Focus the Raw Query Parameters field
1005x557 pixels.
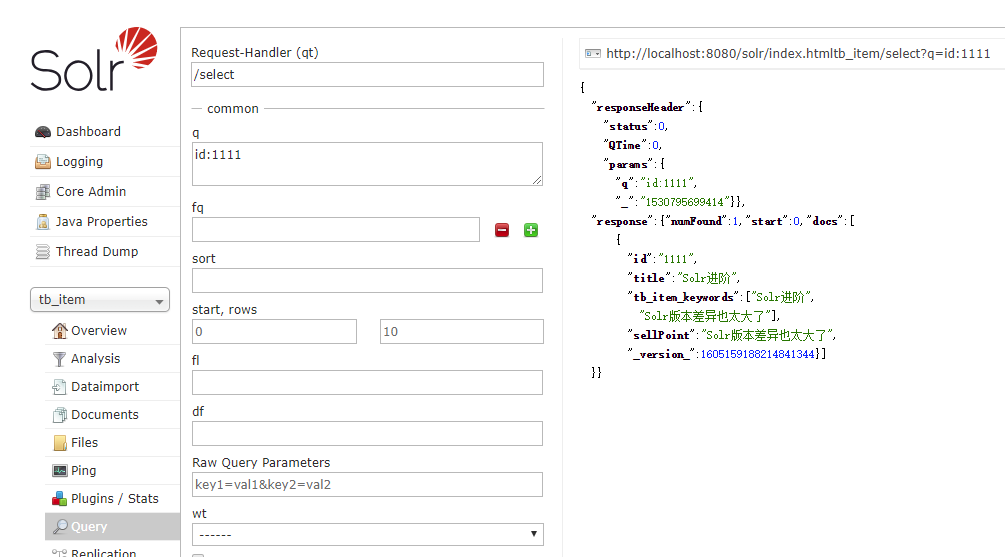tap(367, 485)
